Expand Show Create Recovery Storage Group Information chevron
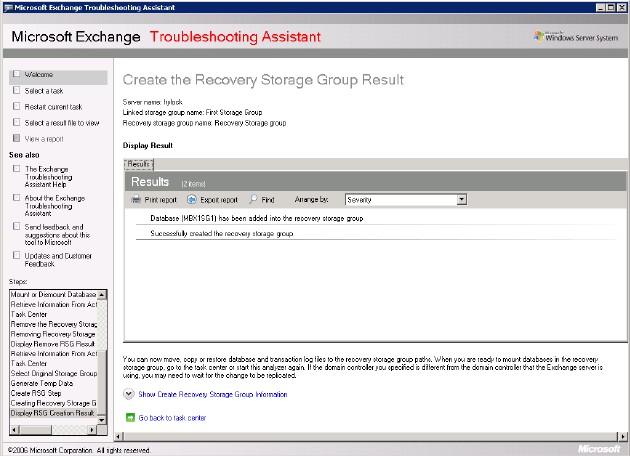Viewport: 630px width, 456px height. tap(129, 394)
